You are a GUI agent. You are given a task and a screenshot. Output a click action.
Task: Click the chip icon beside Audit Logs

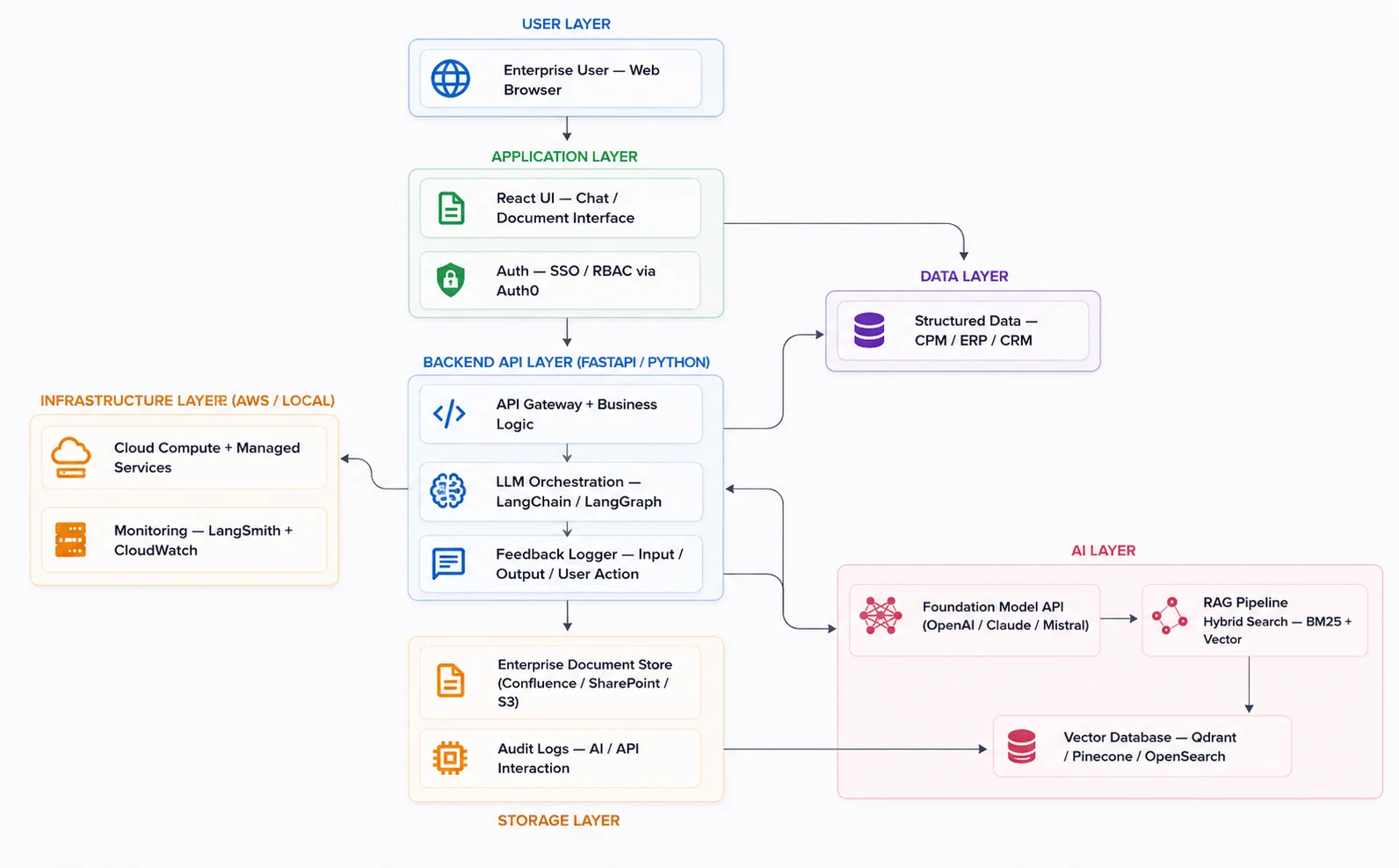[x=450, y=757]
